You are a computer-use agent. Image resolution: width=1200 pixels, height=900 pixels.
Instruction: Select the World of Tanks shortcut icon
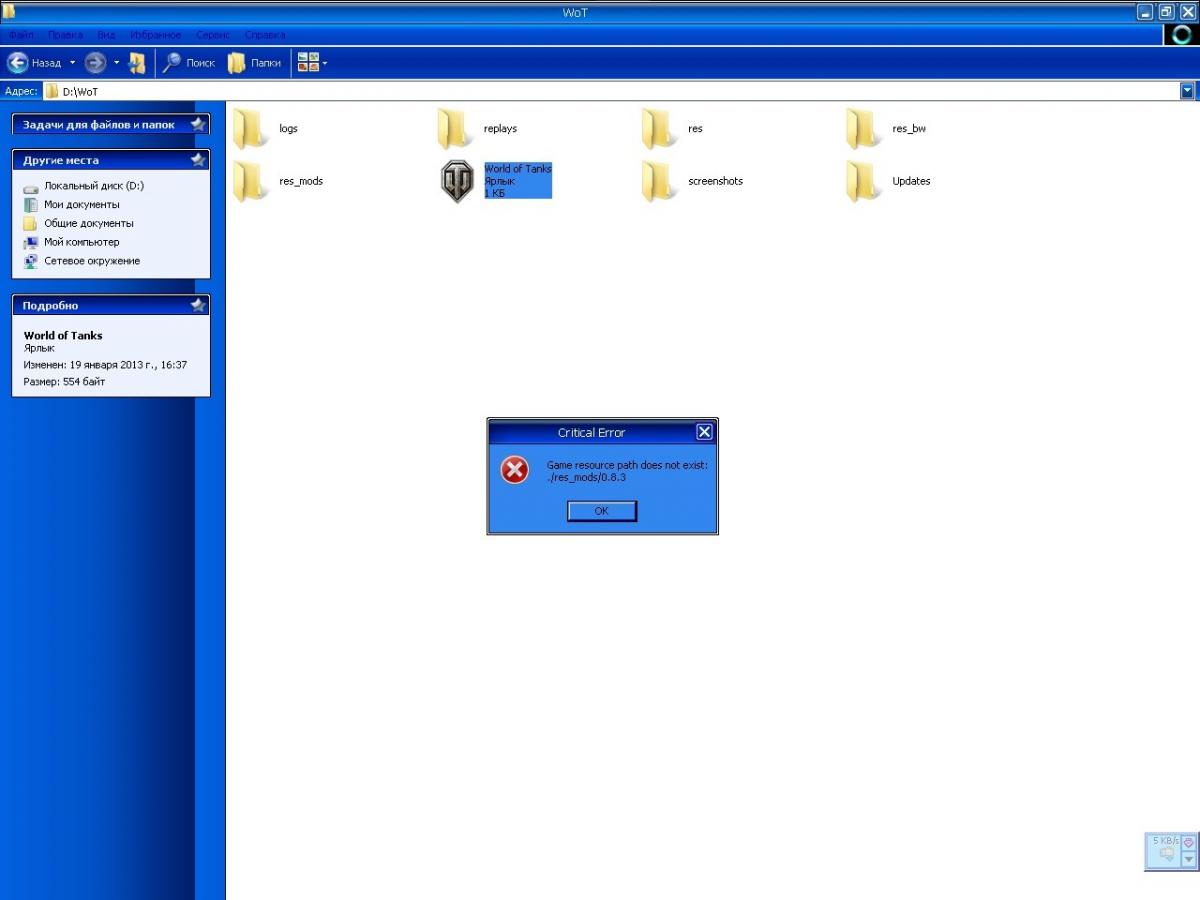click(x=458, y=182)
